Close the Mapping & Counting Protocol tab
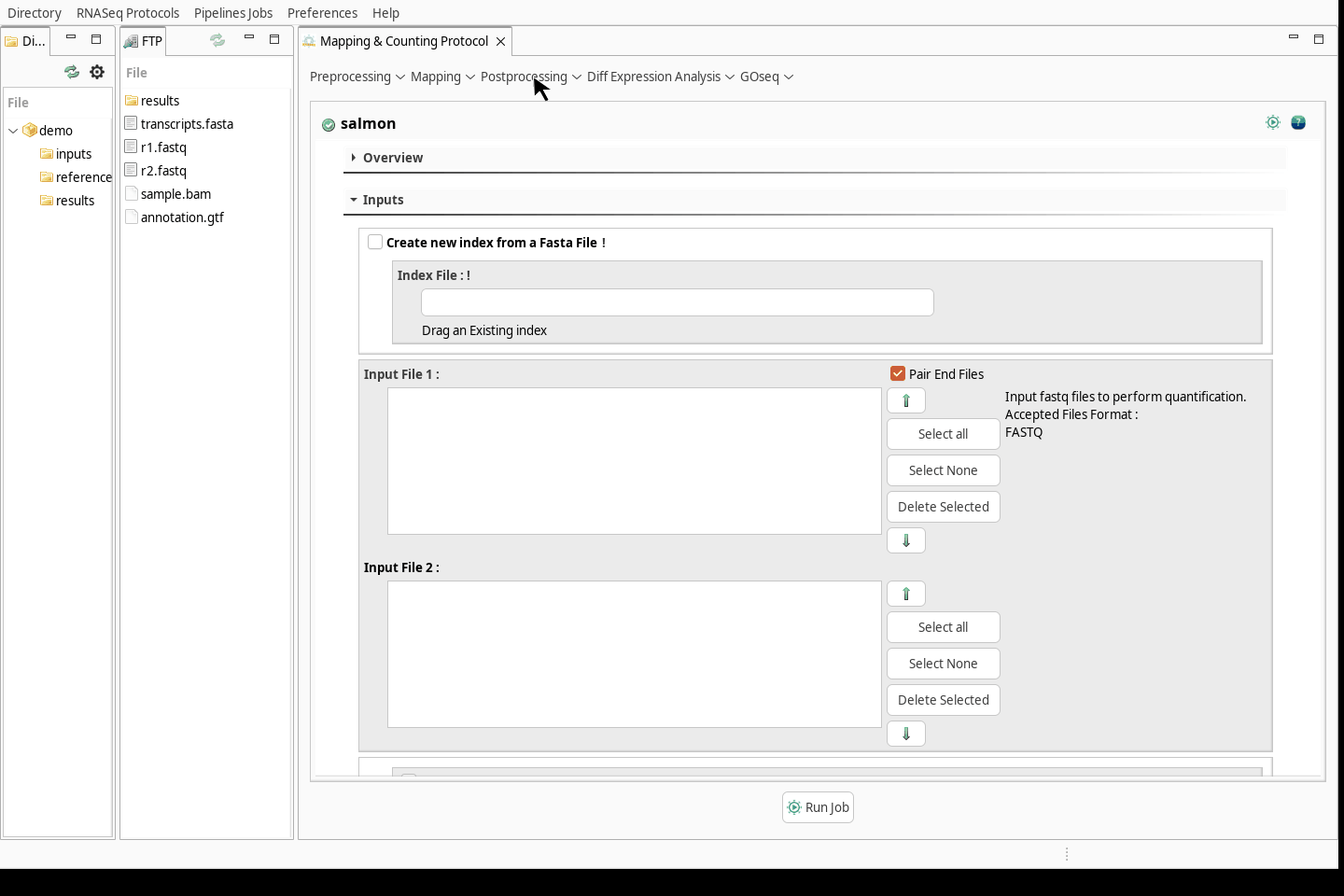 pyautogui.click(x=501, y=41)
